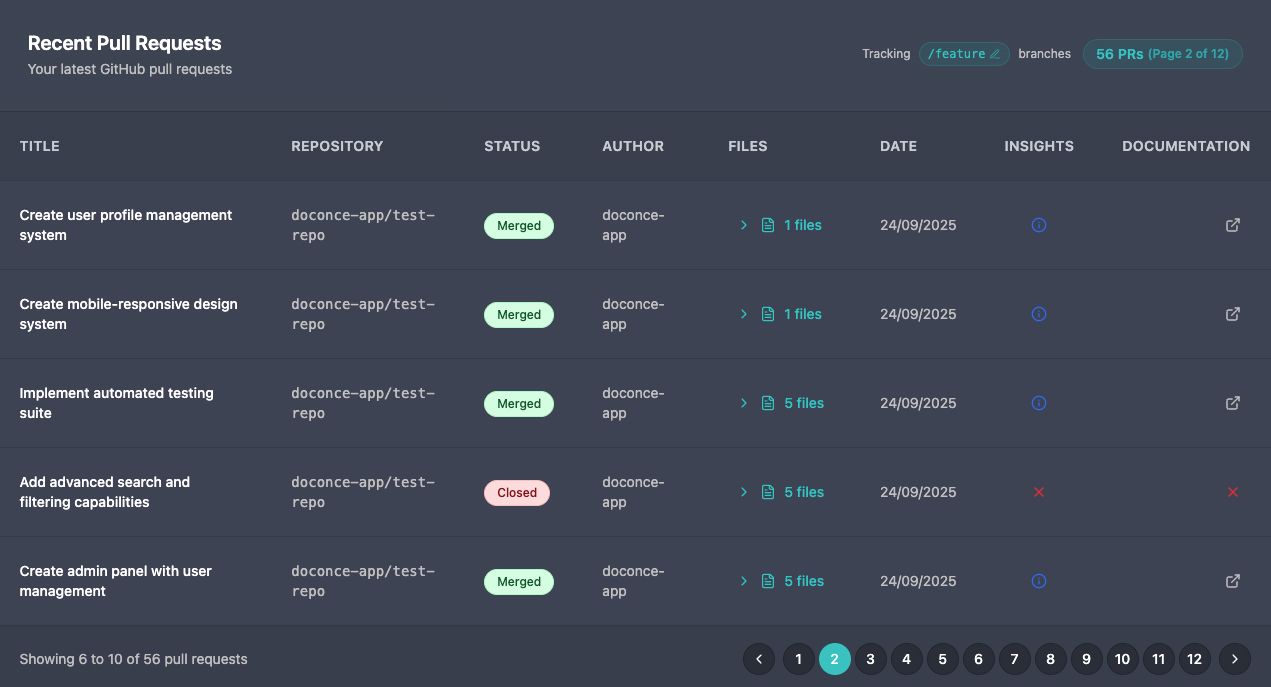The width and height of the screenshot is (1271, 687).
Task: Open external documentation for Implement automated testing suite
Action: [x=1233, y=403]
